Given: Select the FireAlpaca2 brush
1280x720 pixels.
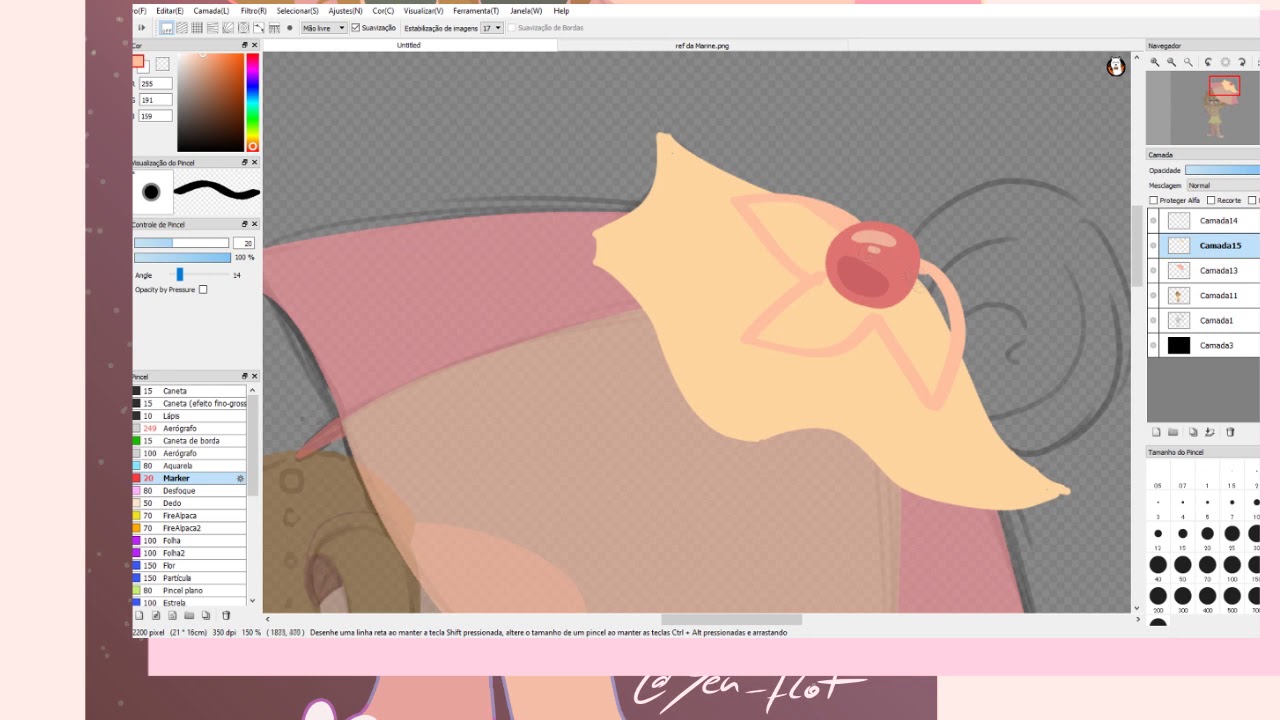Looking at the screenshot, I should tap(189, 528).
